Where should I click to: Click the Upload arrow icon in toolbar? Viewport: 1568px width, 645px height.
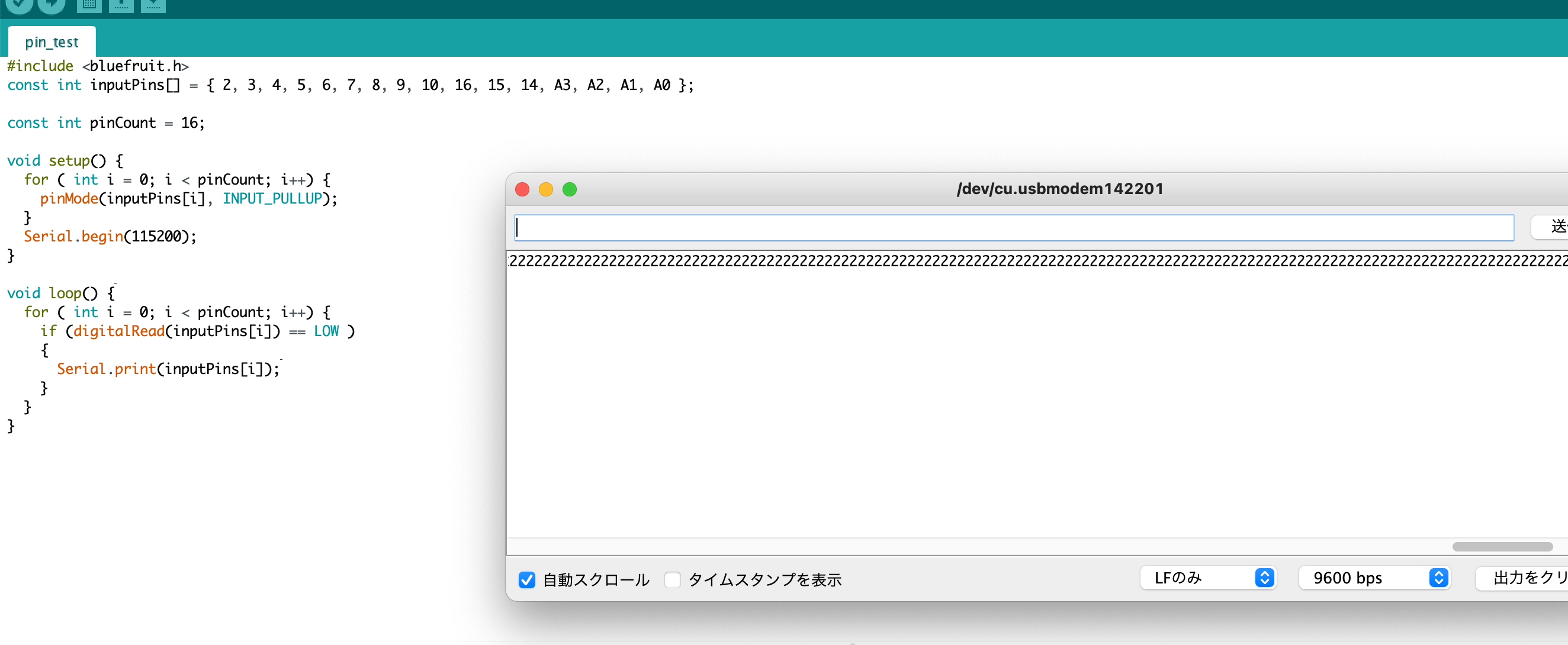[51, 5]
